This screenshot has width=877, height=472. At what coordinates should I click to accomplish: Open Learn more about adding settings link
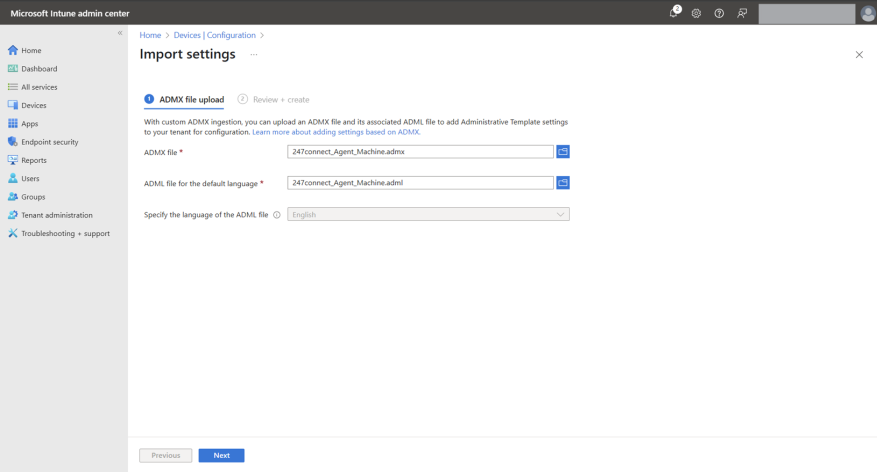click(336, 133)
